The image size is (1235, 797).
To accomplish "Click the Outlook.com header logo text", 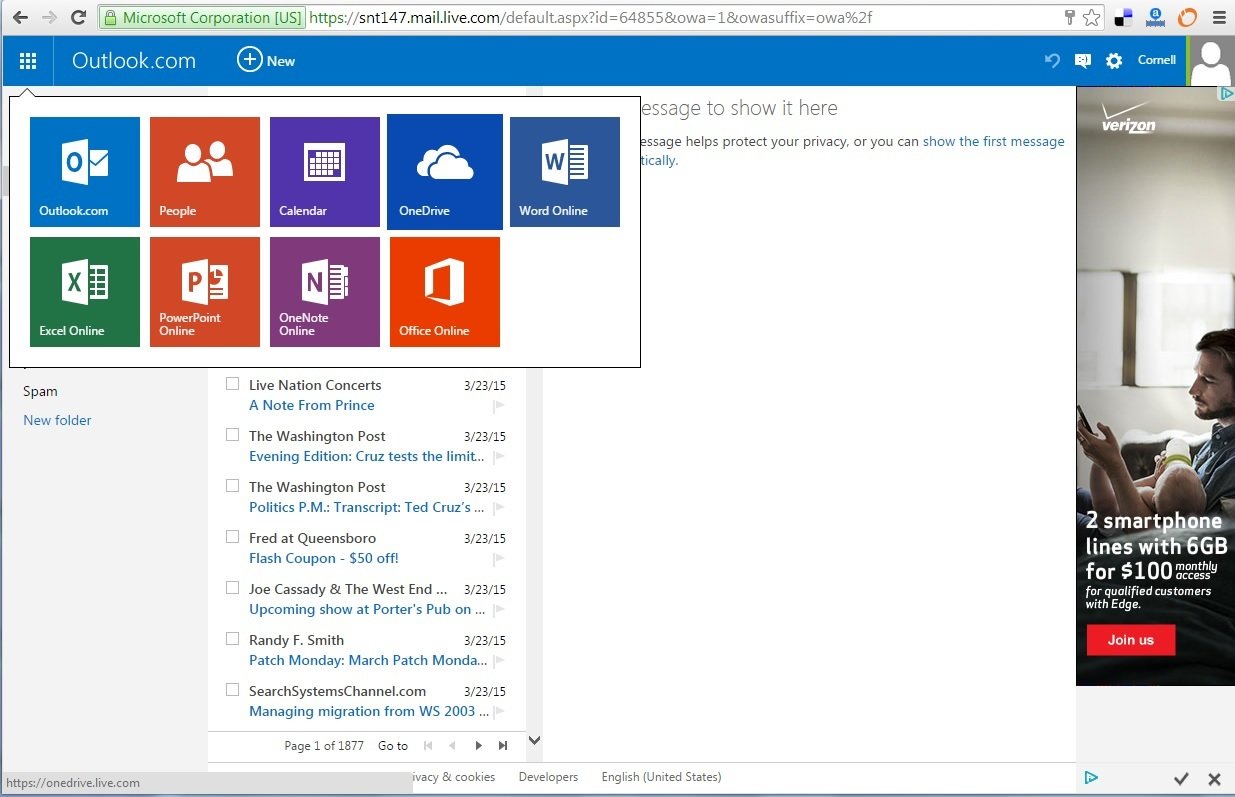I will pyautogui.click(x=134, y=61).
